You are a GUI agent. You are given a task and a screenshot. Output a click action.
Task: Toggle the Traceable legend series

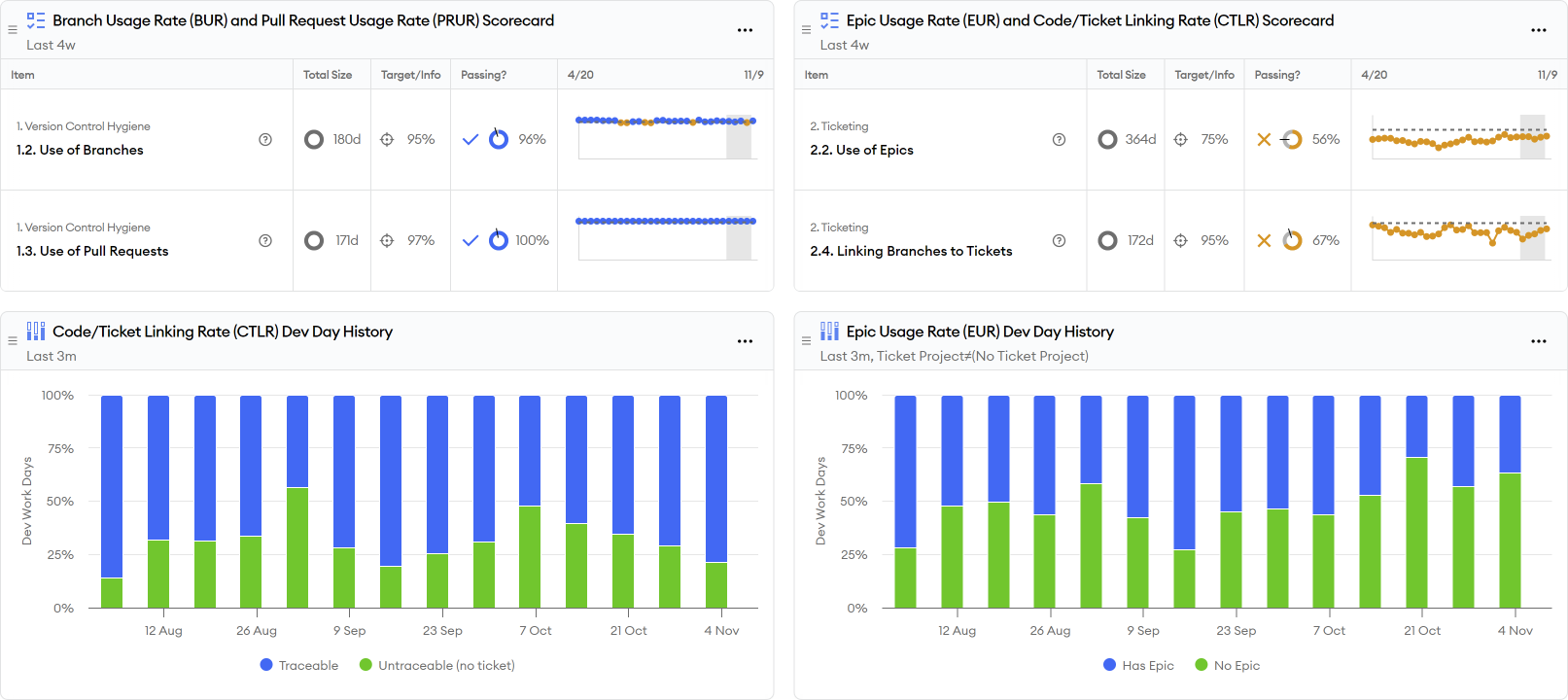[299, 665]
